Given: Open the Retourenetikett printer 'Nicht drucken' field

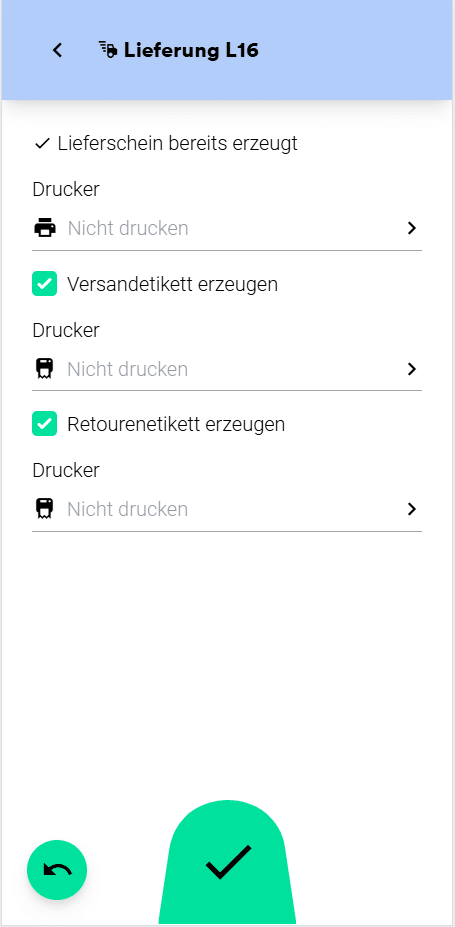Looking at the screenshot, I should pos(227,509).
